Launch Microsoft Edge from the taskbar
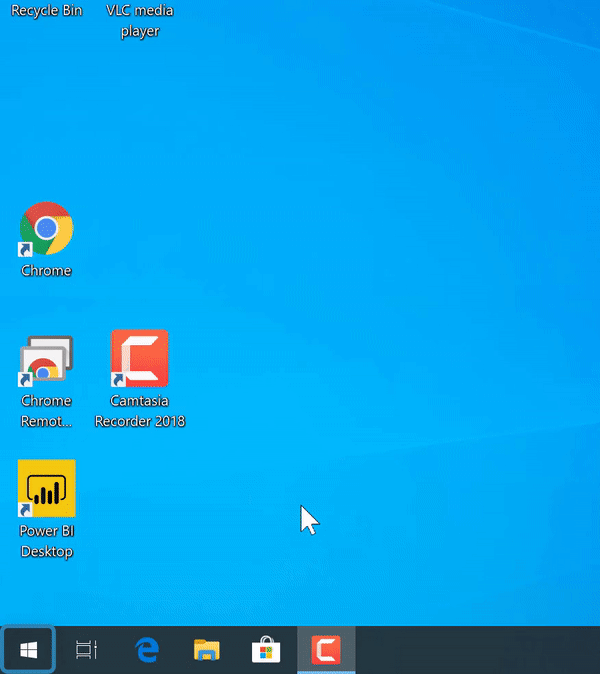 (x=147, y=649)
